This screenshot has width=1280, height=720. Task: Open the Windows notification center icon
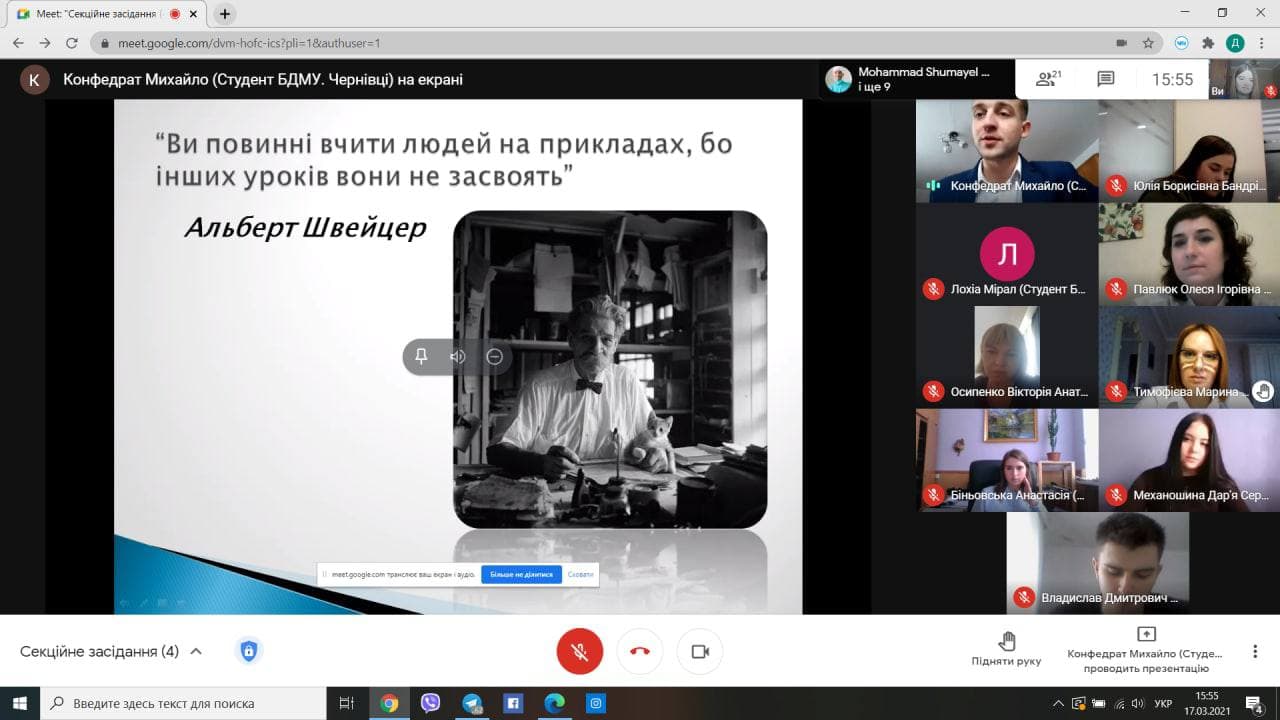coord(1253,703)
